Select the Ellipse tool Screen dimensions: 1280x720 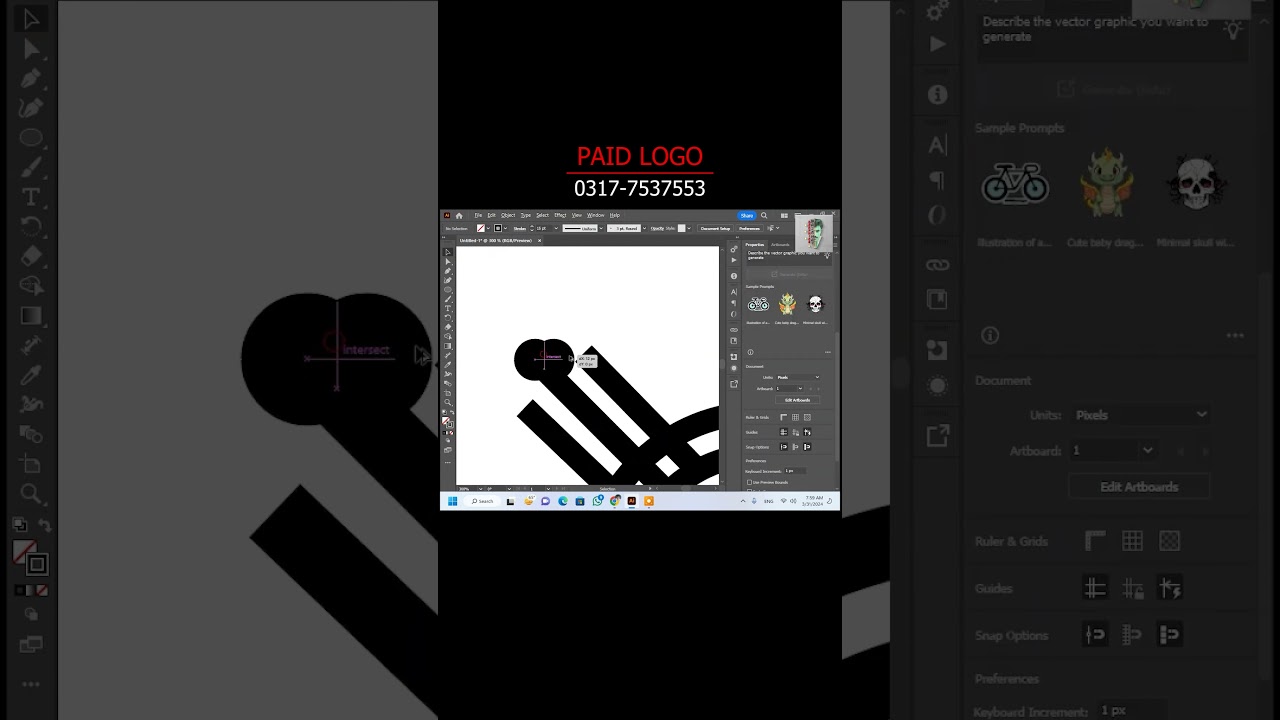coord(448,290)
